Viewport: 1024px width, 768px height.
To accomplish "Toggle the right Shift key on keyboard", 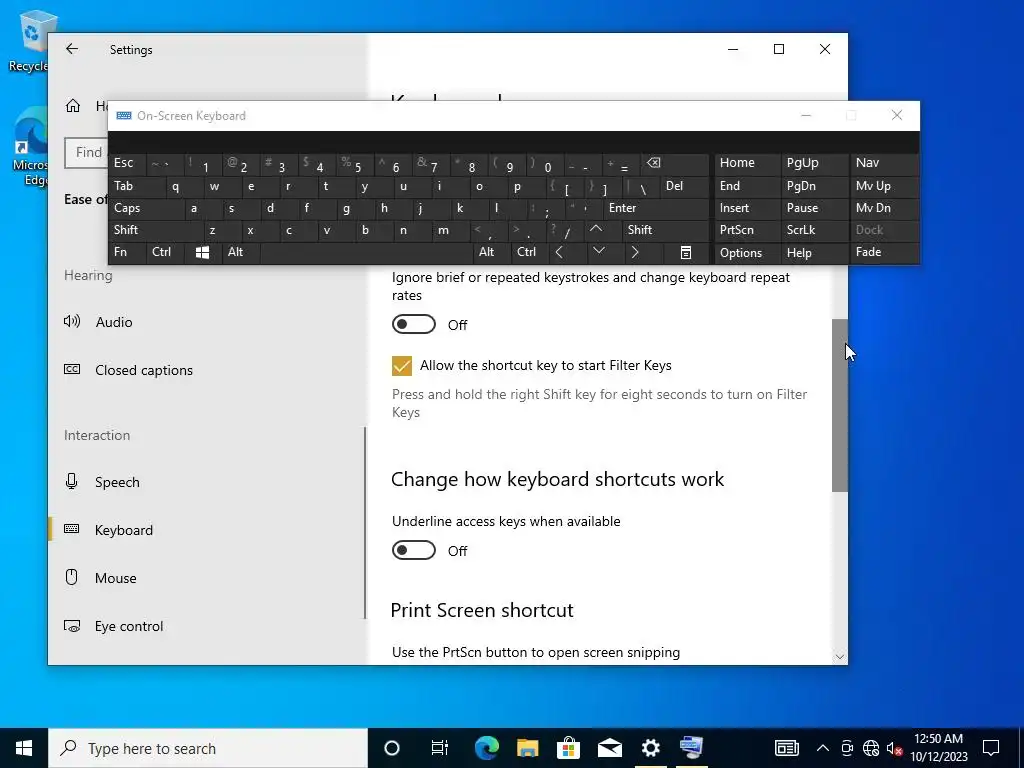I will tap(665, 230).
